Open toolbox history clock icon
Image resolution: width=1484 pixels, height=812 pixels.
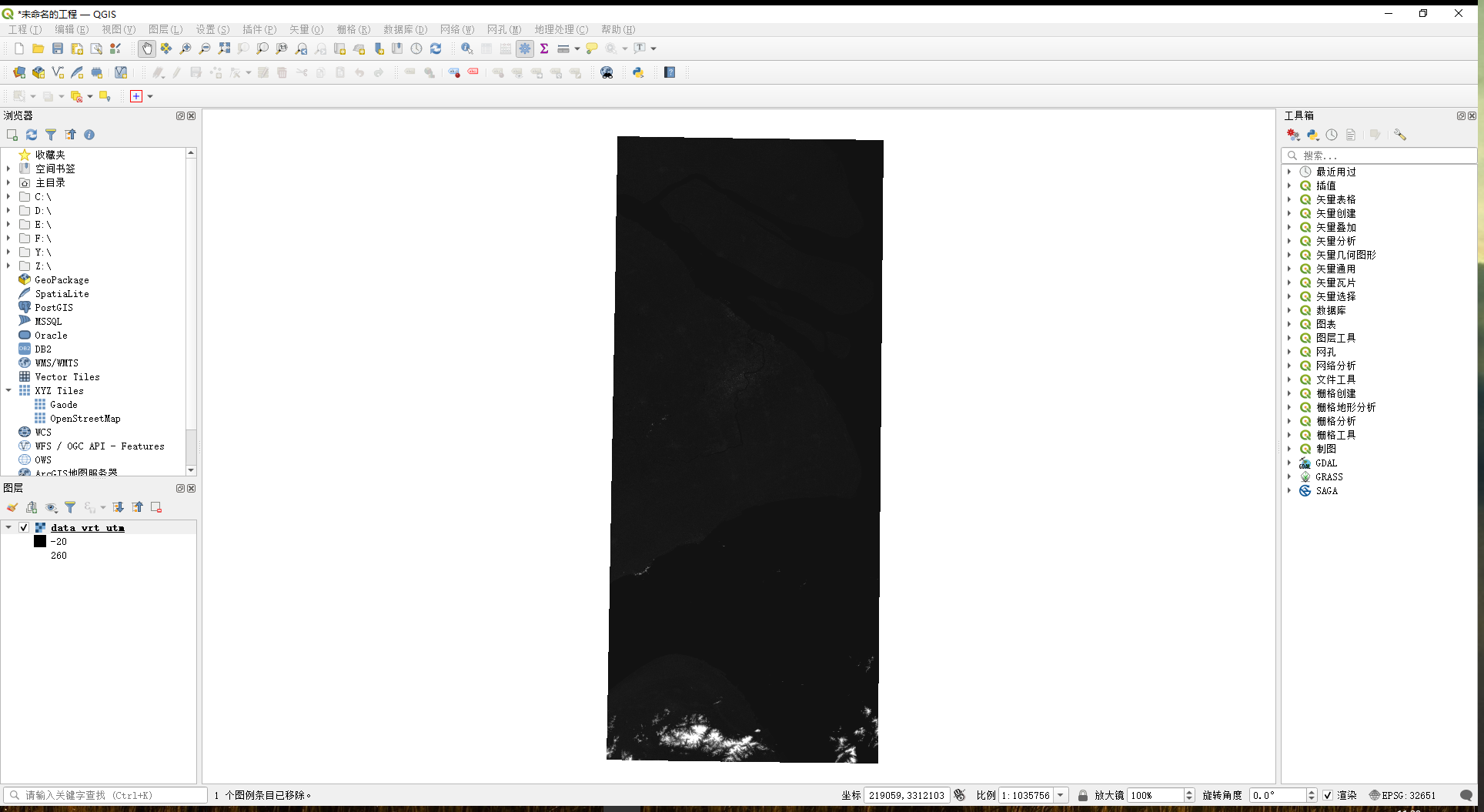point(1332,135)
